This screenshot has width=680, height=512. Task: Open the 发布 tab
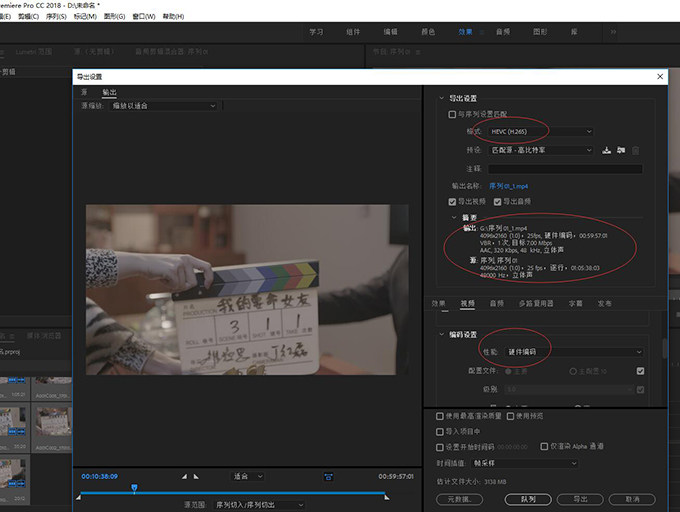605,303
